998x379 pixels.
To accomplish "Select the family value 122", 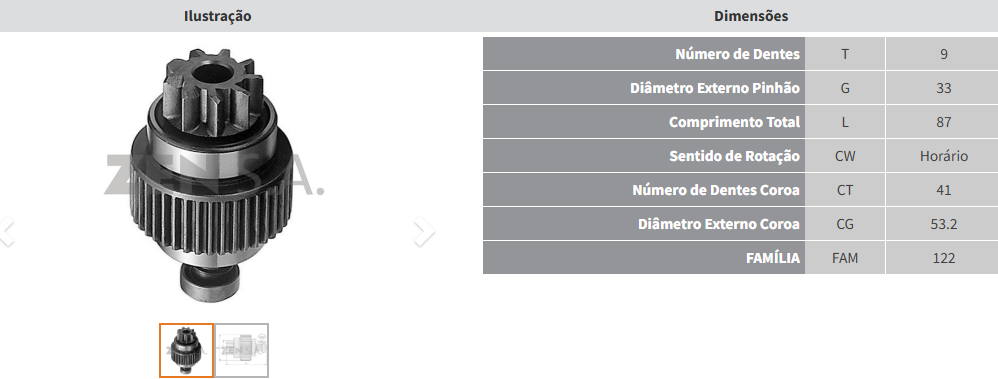I will (x=943, y=258).
